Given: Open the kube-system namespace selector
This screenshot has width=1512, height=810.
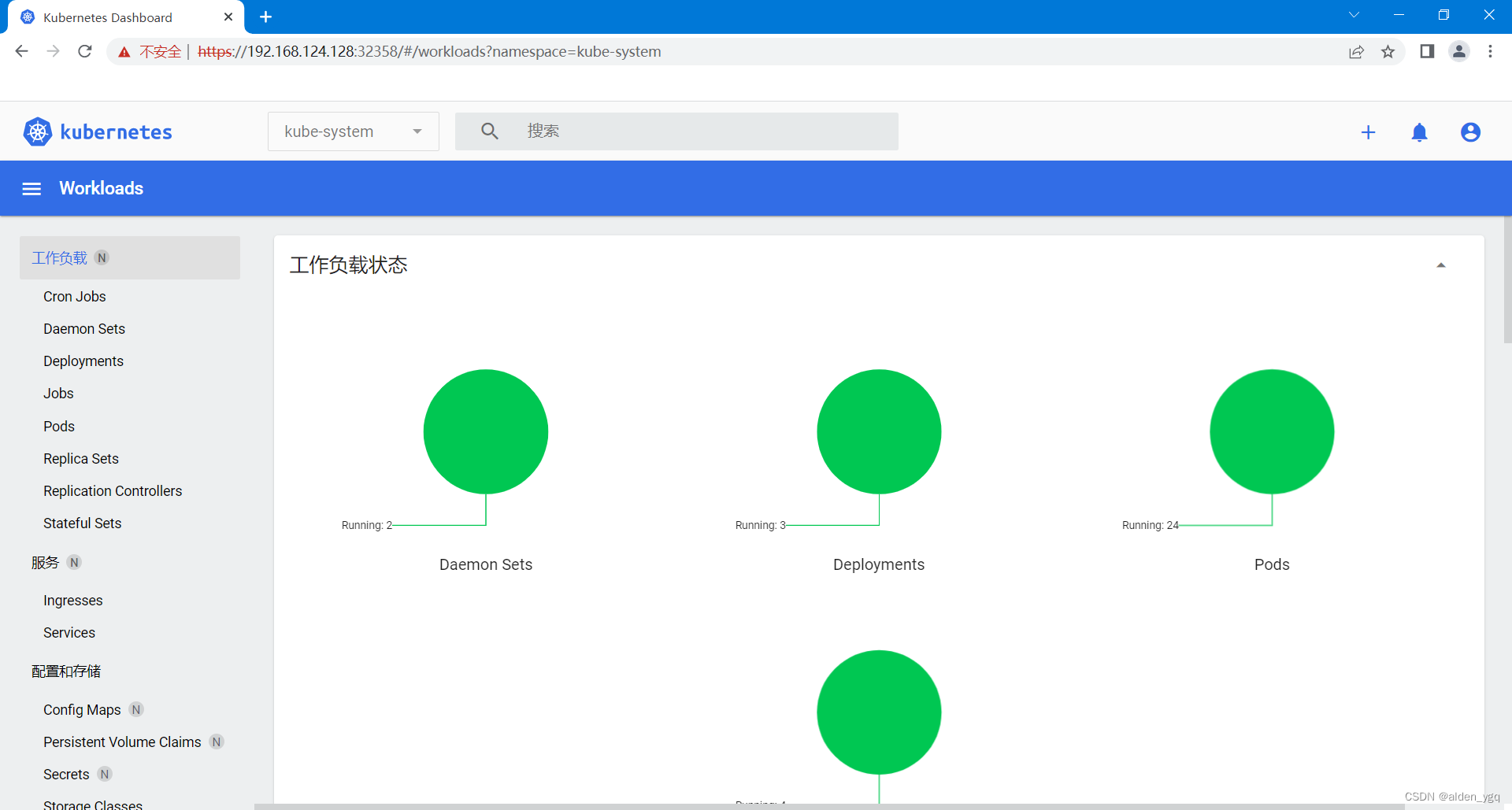Looking at the screenshot, I should pos(352,131).
